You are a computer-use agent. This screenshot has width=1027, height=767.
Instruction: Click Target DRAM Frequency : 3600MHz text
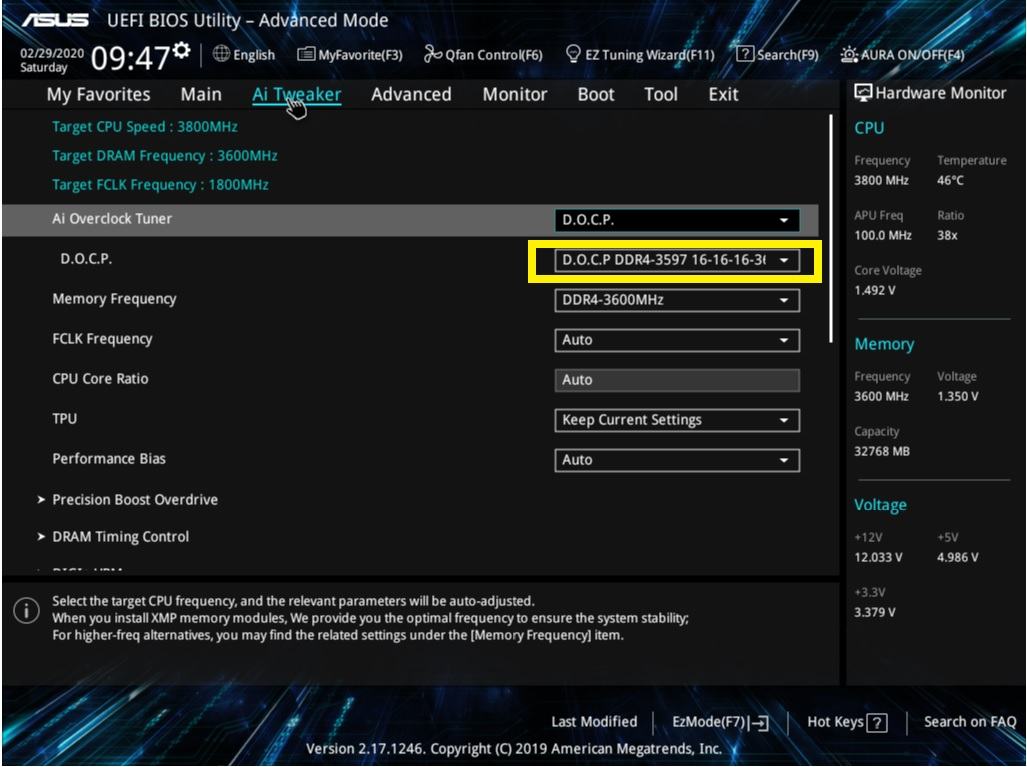point(164,156)
